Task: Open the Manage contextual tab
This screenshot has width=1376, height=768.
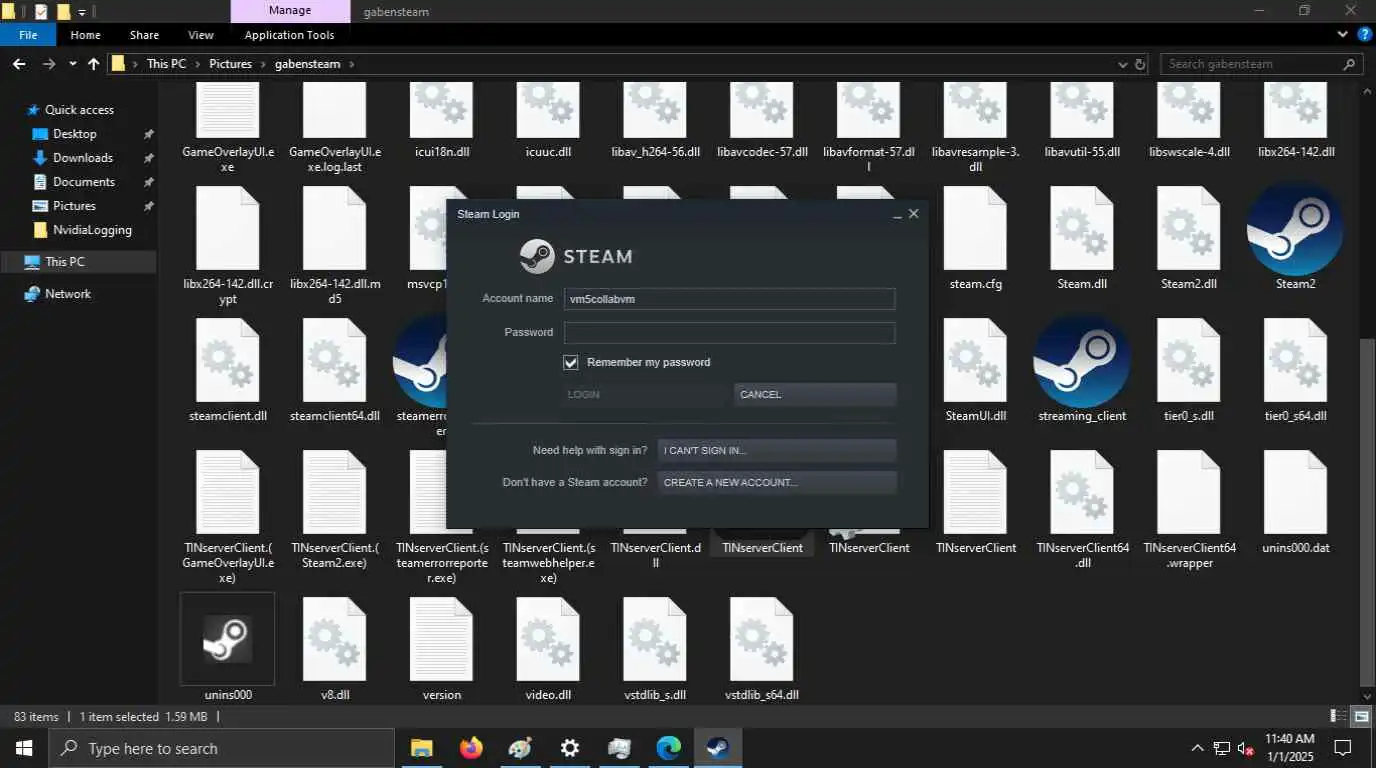Action: pos(289,11)
